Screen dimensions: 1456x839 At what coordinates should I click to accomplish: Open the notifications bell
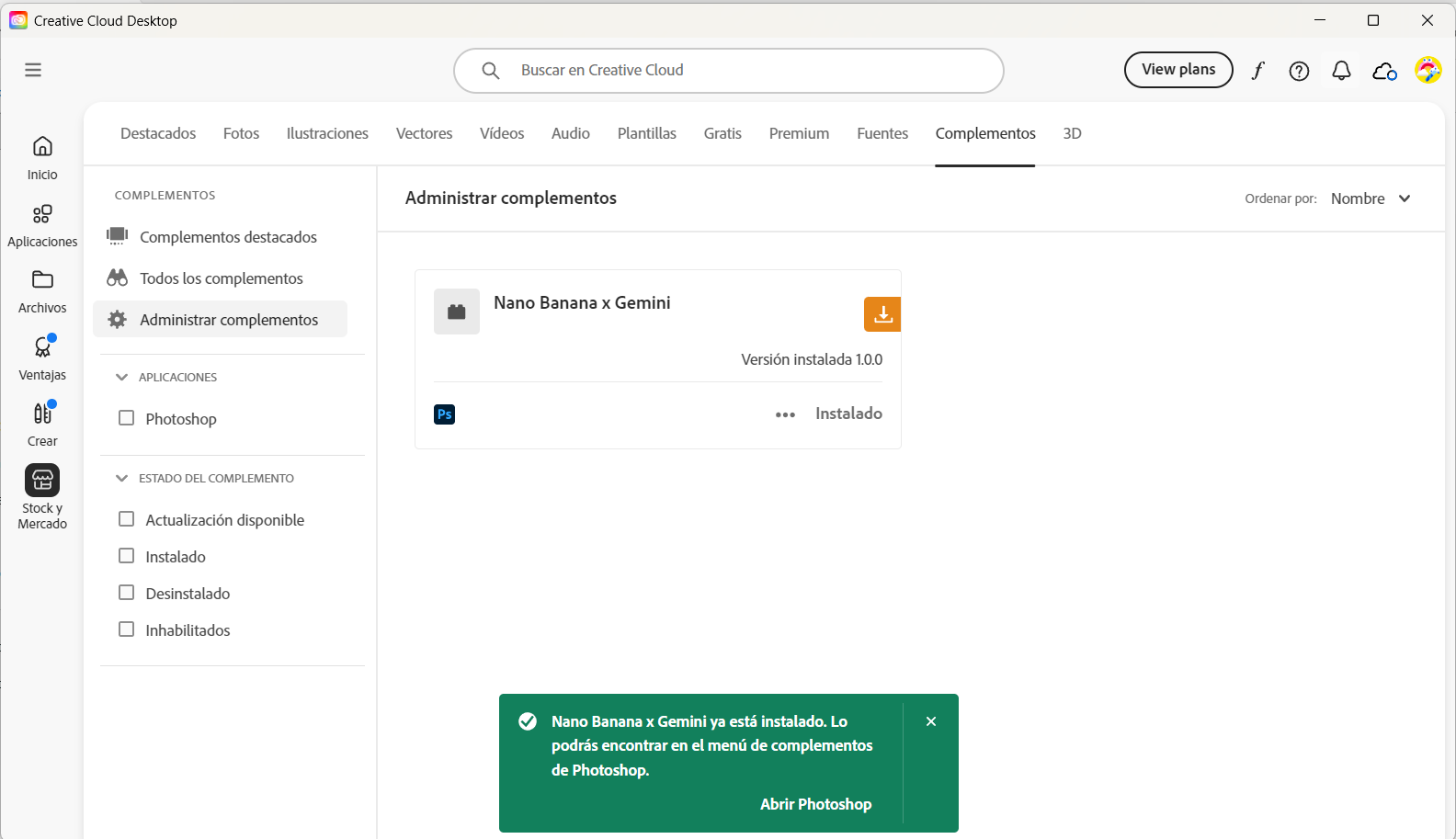[x=1341, y=71]
